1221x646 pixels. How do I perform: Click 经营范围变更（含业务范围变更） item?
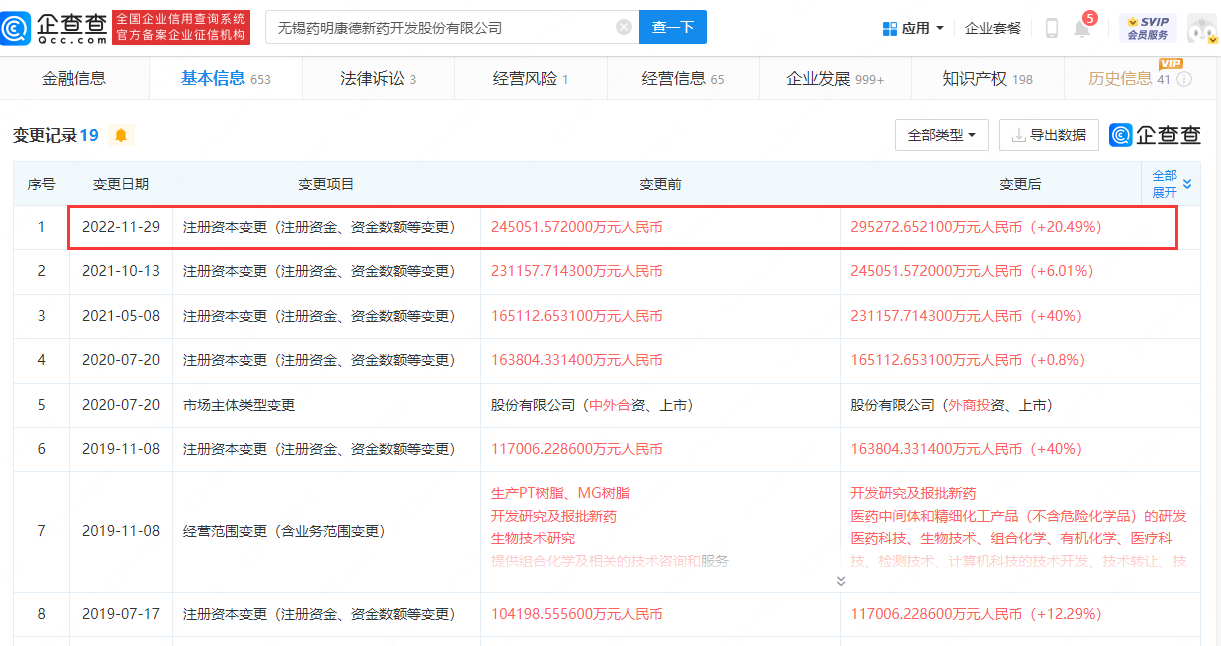coord(284,531)
